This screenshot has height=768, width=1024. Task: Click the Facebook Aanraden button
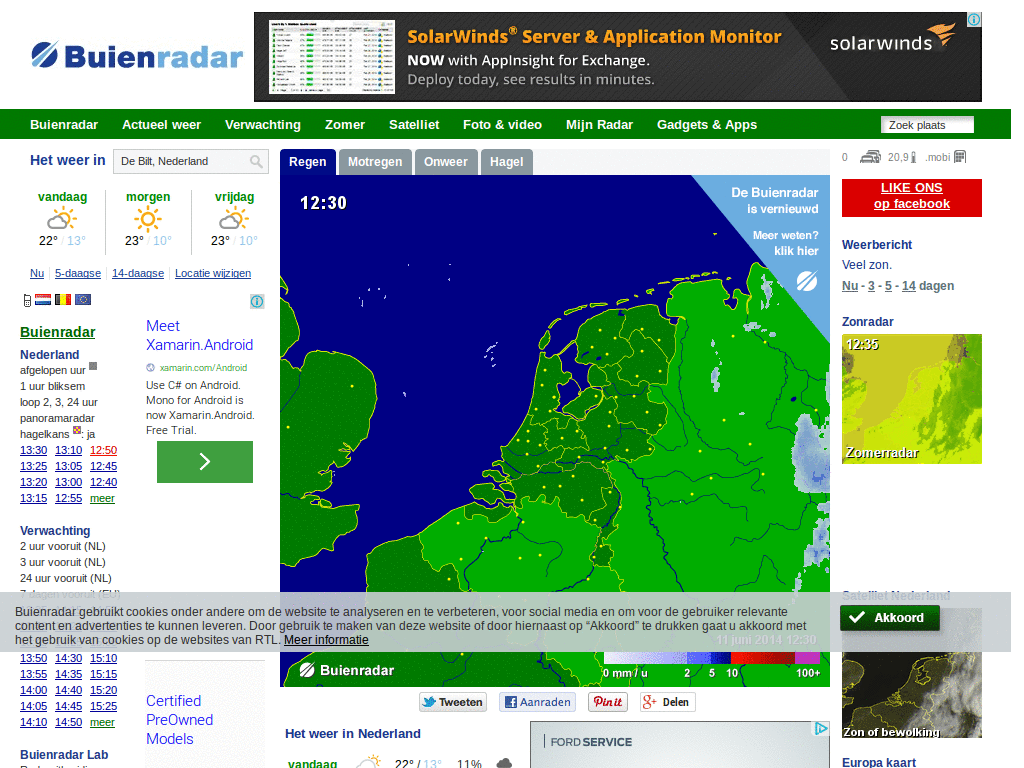click(x=537, y=702)
